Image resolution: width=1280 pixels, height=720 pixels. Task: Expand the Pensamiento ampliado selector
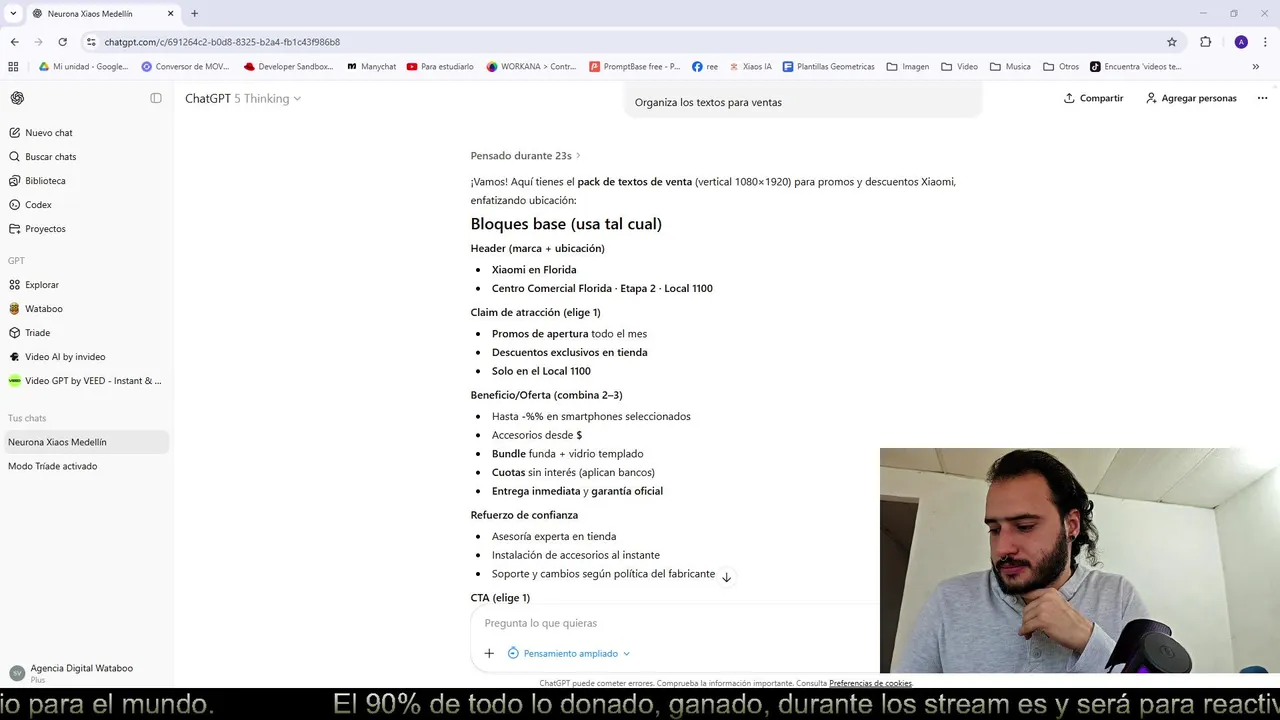coord(569,653)
